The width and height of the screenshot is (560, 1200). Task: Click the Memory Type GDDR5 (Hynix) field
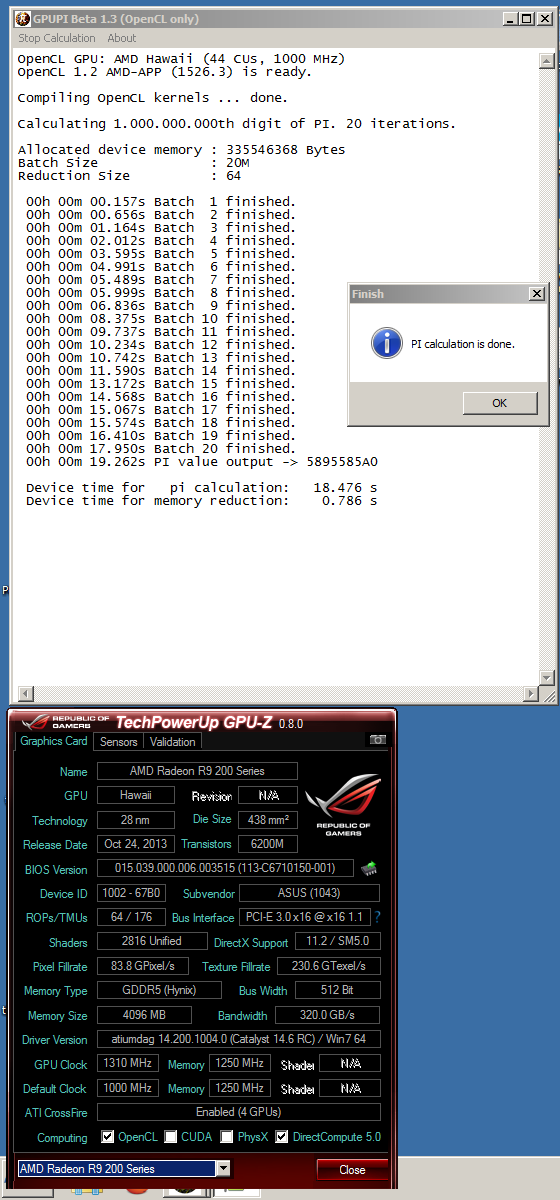(159, 990)
